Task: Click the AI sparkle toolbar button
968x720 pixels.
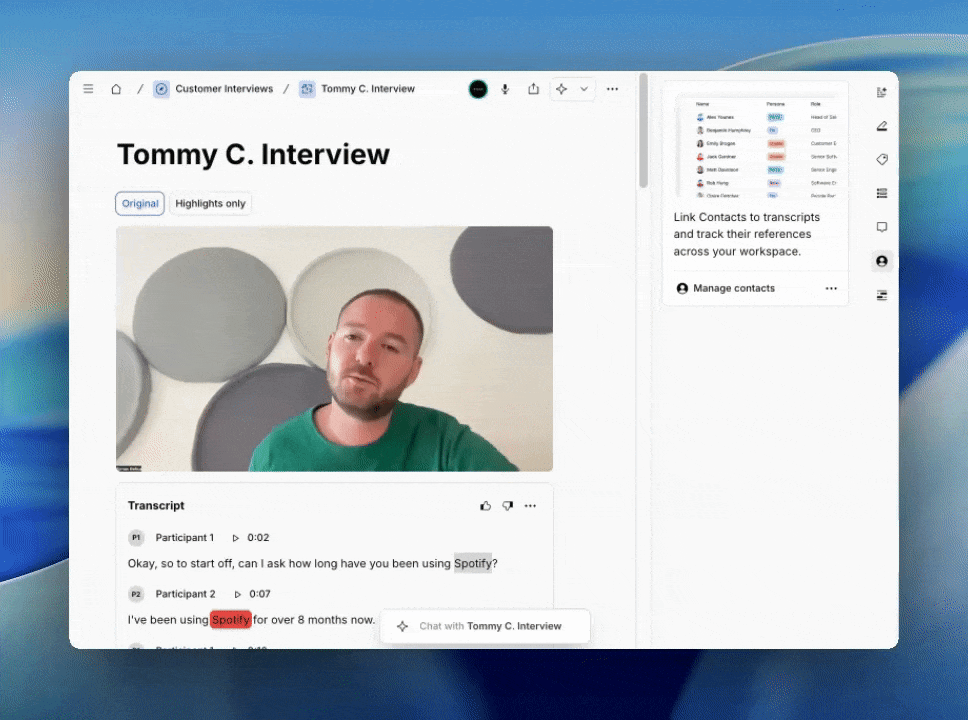Action: pos(561,89)
